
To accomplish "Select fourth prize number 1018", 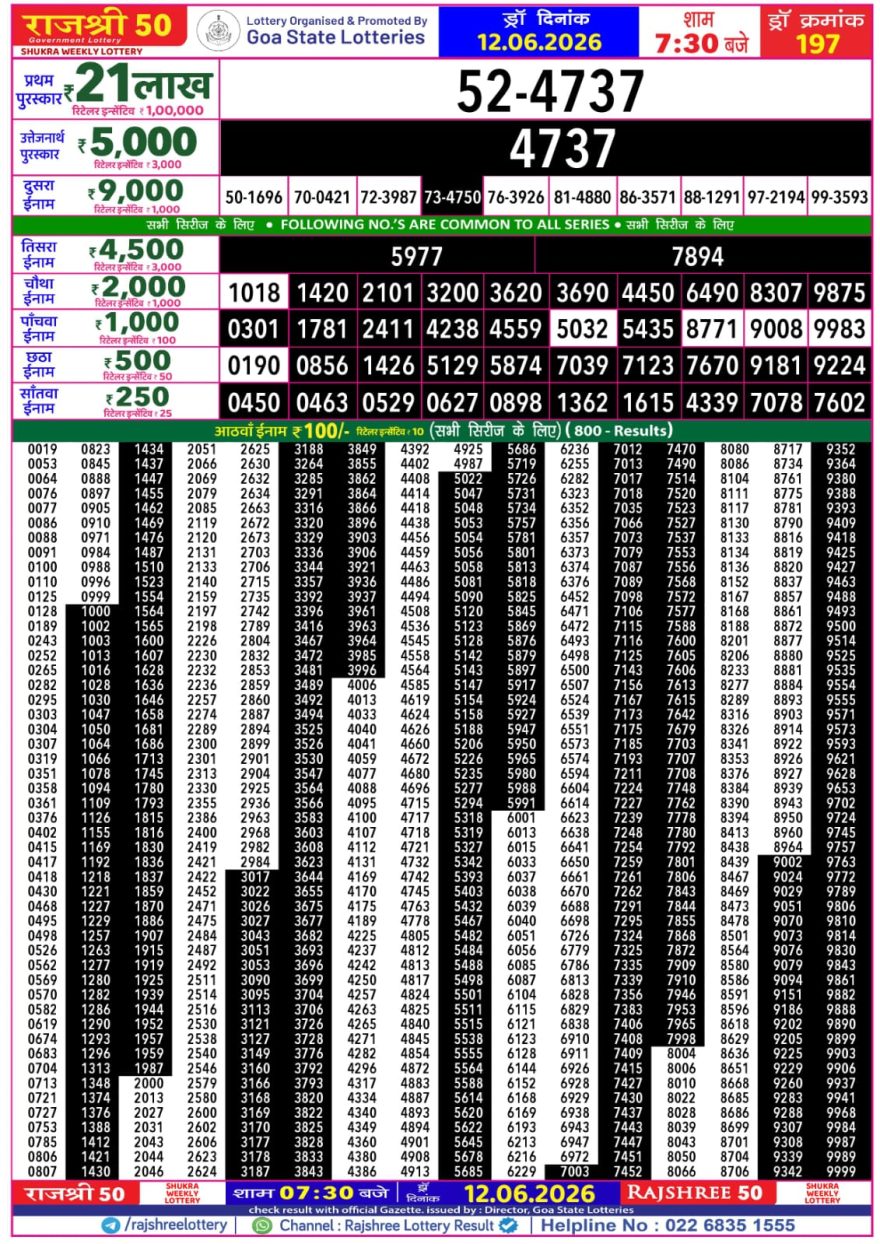I will tap(255, 293).
